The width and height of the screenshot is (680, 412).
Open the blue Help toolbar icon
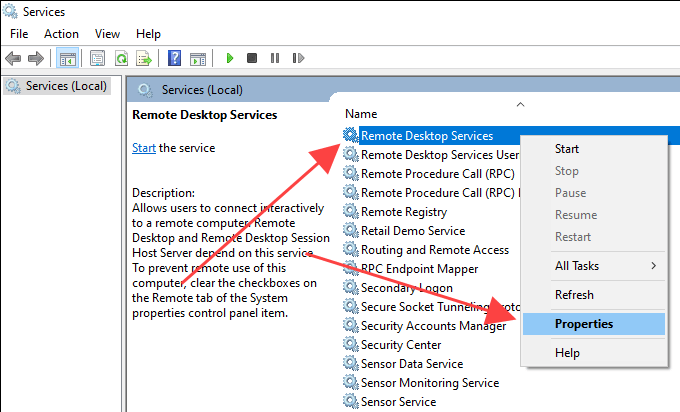coord(175,59)
